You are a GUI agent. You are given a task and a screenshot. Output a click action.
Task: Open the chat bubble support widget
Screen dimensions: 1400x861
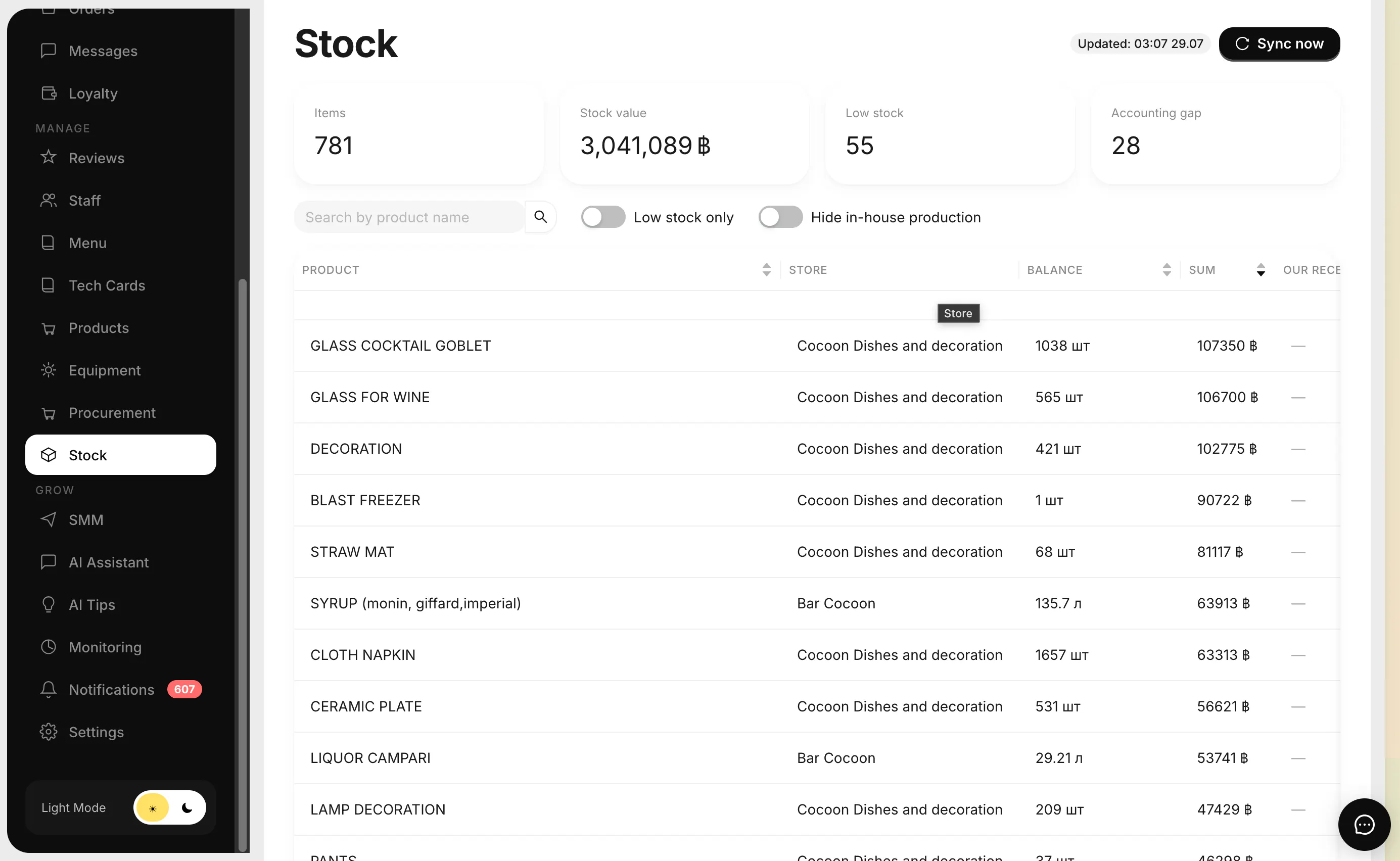click(1364, 825)
